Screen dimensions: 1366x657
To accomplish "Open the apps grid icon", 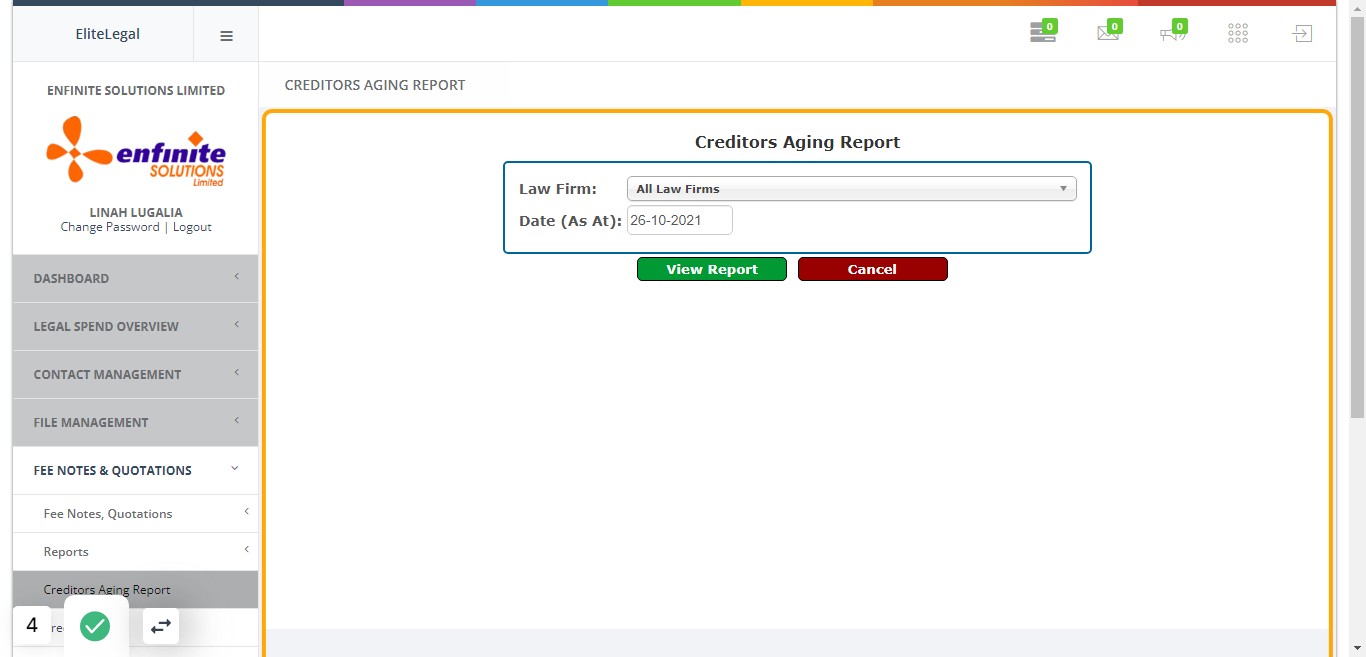I will pyautogui.click(x=1238, y=34).
